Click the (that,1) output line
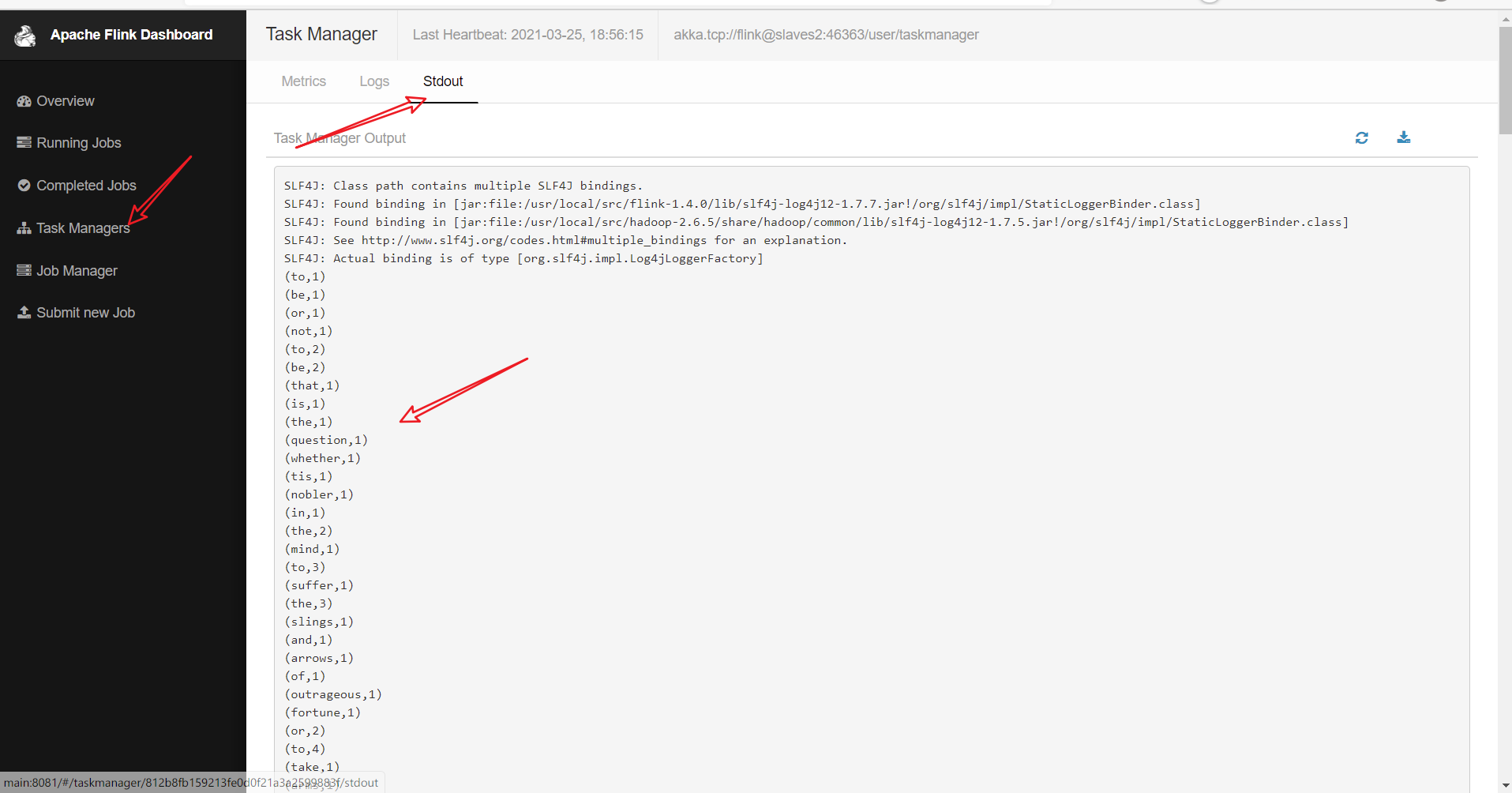1512x793 pixels. pyautogui.click(x=312, y=385)
